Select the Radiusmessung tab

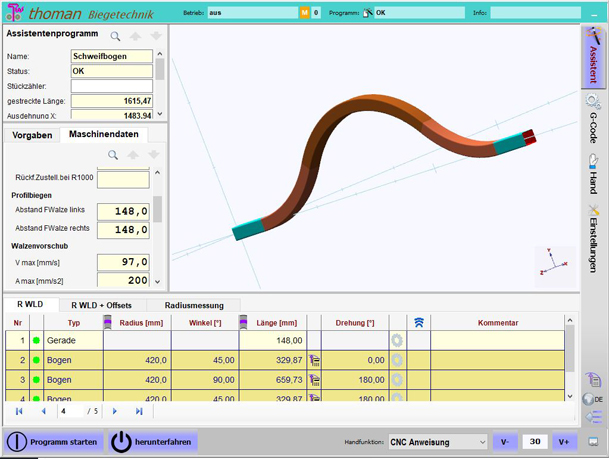195,305
